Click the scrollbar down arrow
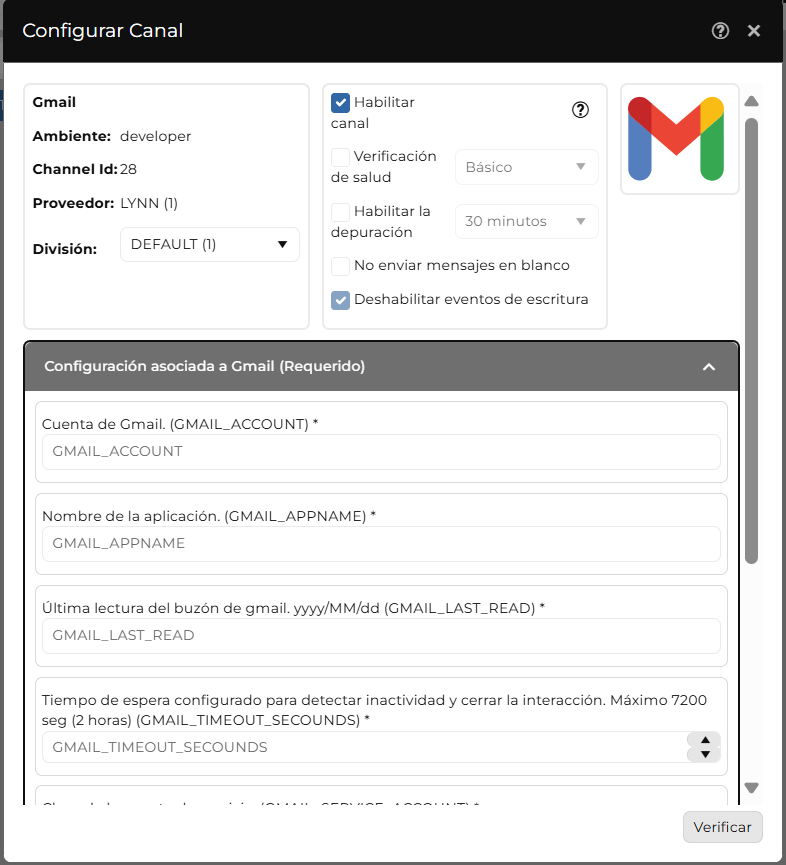 [x=751, y=788]
